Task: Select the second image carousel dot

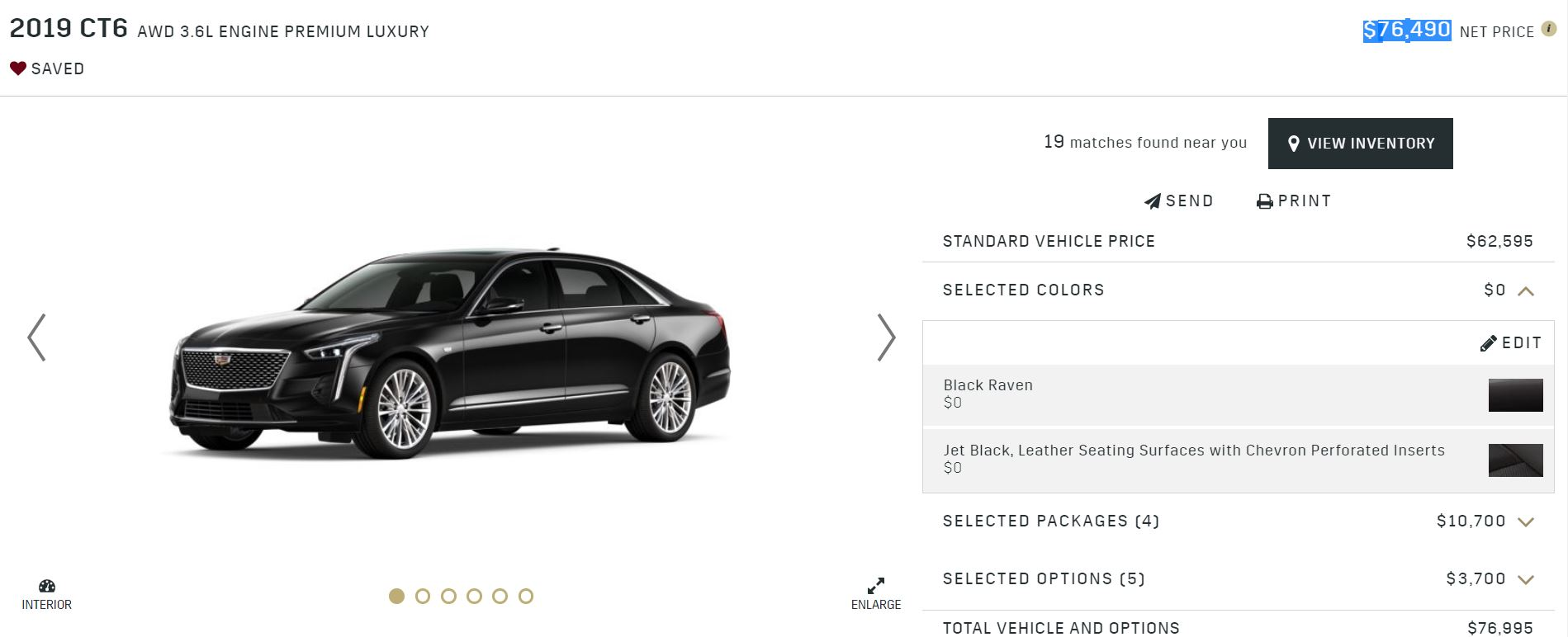Action: click(423, 596)
